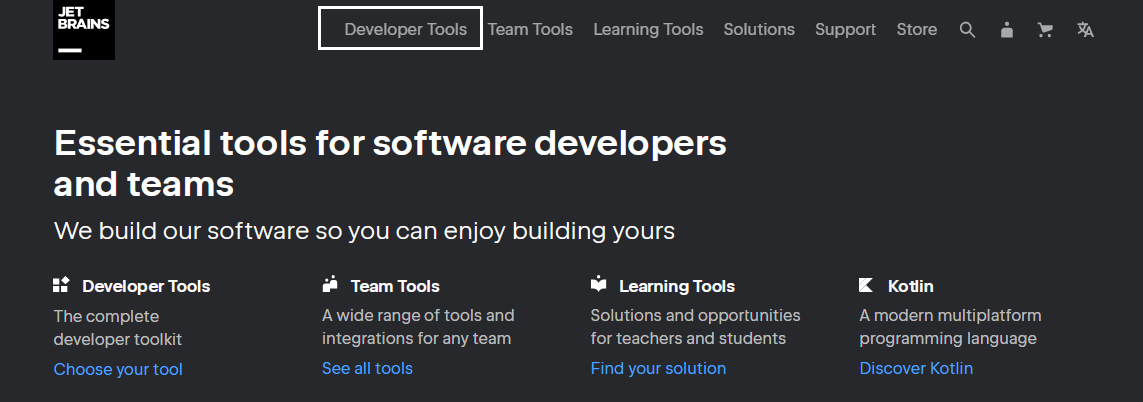Image resolution: width=1143 pixels, height=402 pixels.
Task: Open the account profile icon
Action: tap(1007, 30)
